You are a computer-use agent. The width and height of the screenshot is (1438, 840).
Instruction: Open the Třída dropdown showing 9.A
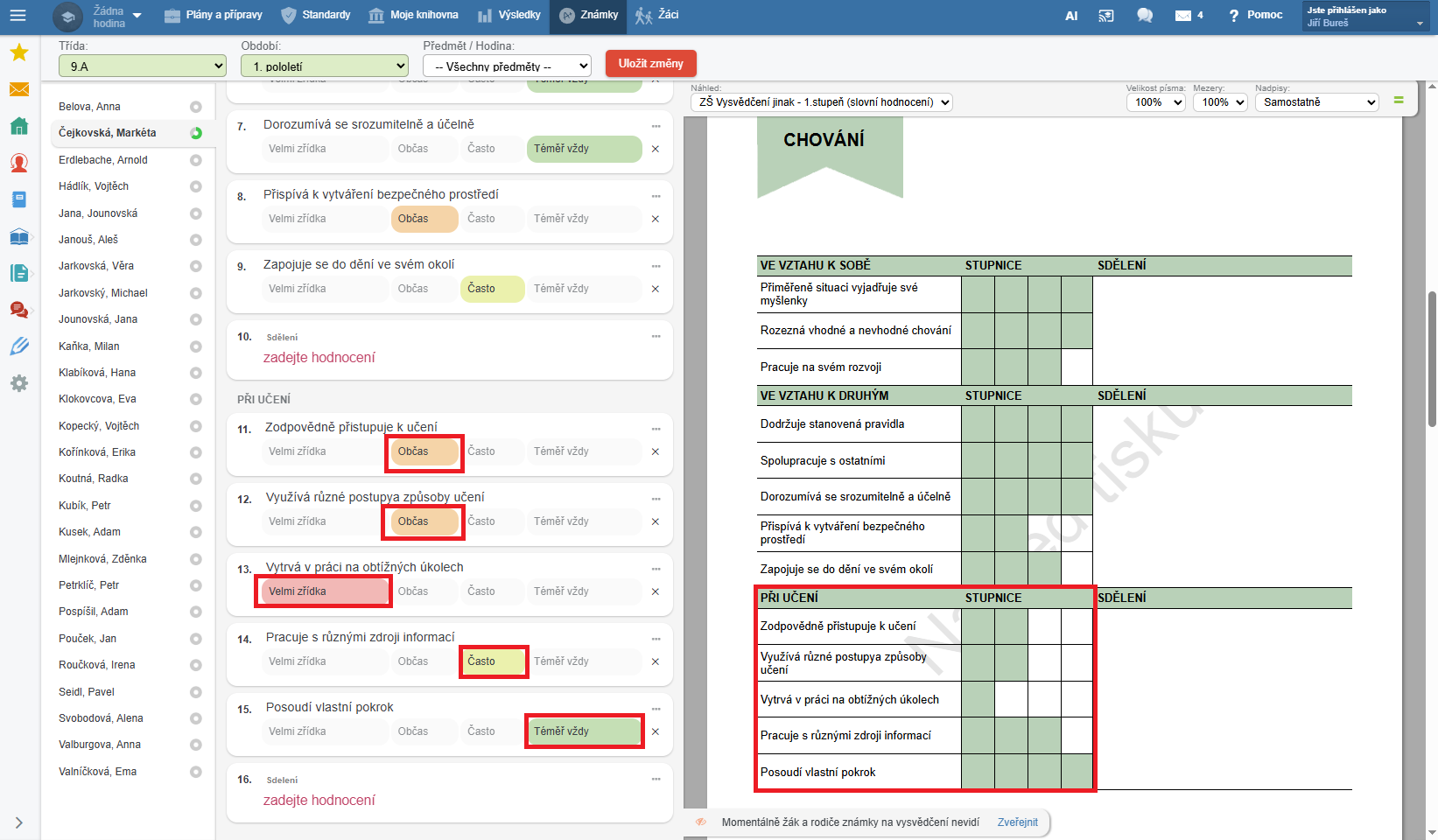pos(144,66)
